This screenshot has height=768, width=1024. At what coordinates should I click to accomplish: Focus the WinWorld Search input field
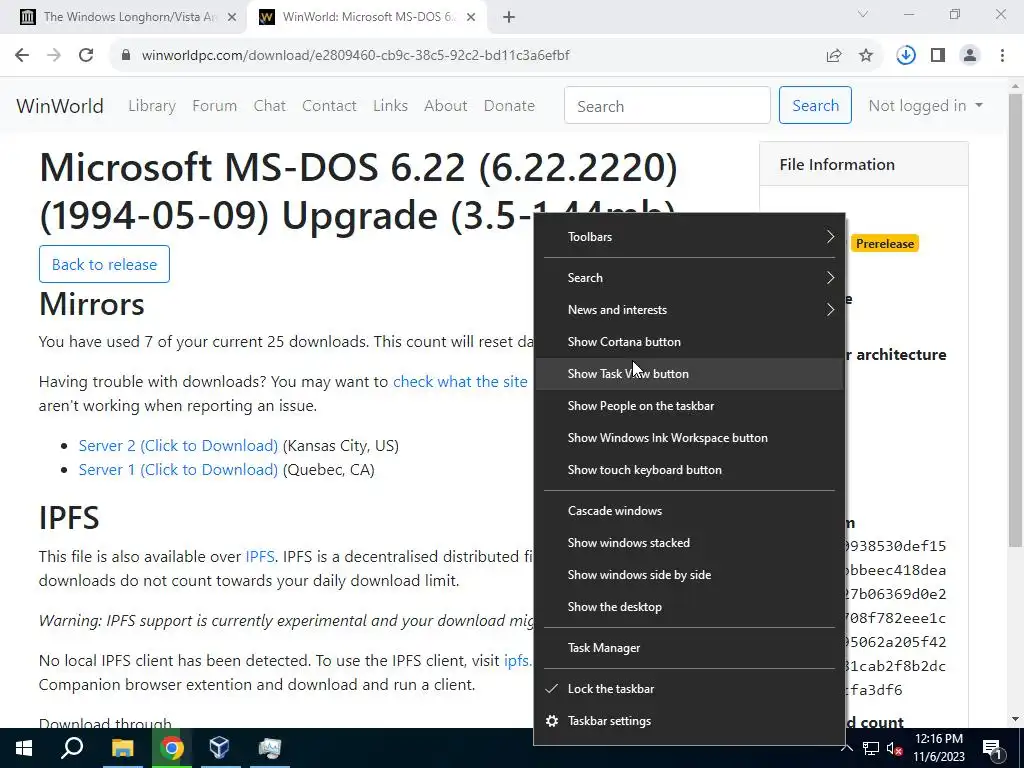pyautogui.click(x=667, y=105)
